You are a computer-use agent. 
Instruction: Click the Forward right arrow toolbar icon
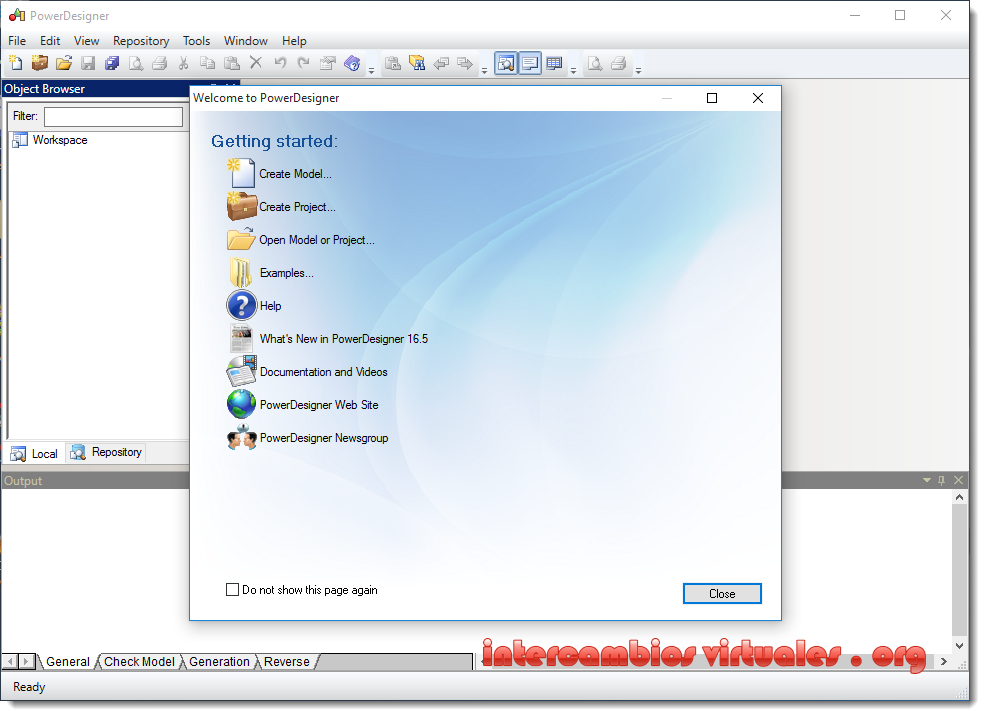coord(465,63)
